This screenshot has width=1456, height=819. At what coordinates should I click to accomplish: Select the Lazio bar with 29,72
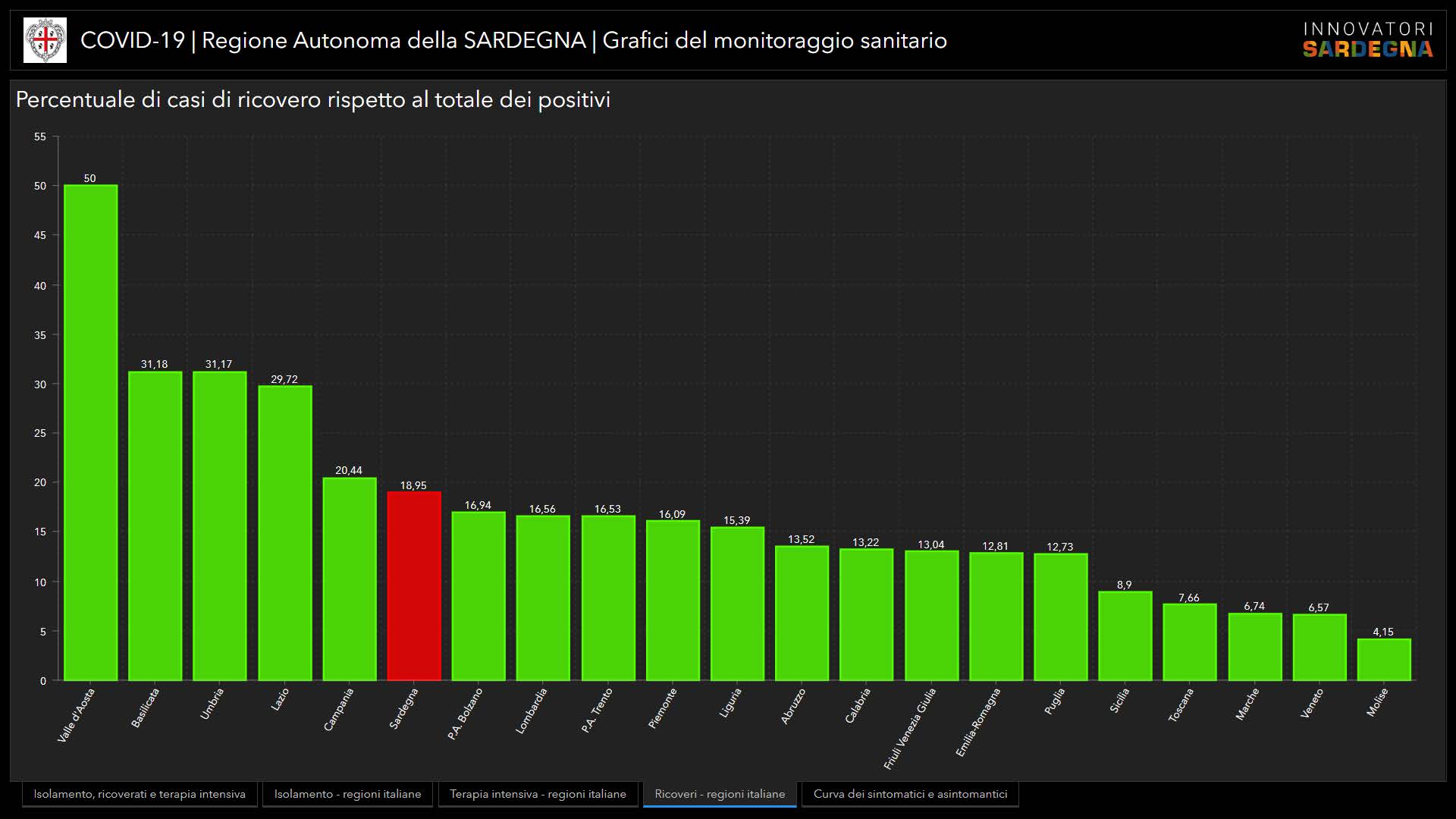click(x=285, y=532)
